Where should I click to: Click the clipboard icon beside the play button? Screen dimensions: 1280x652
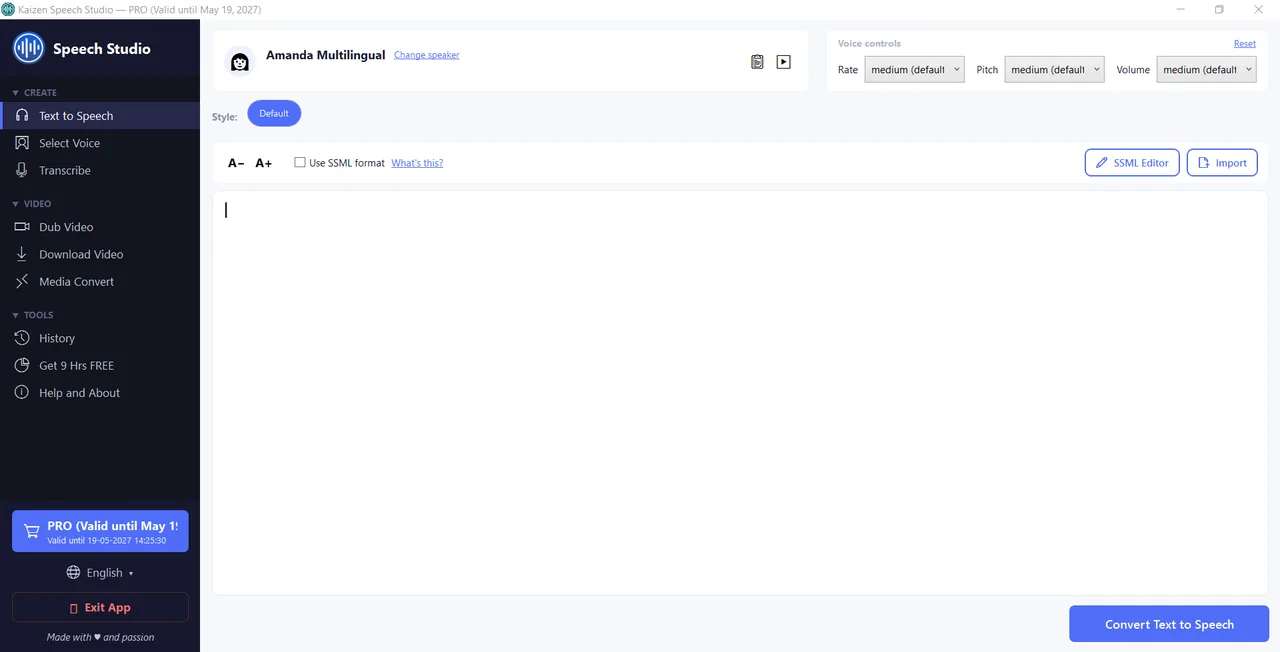tap(758, 62)
